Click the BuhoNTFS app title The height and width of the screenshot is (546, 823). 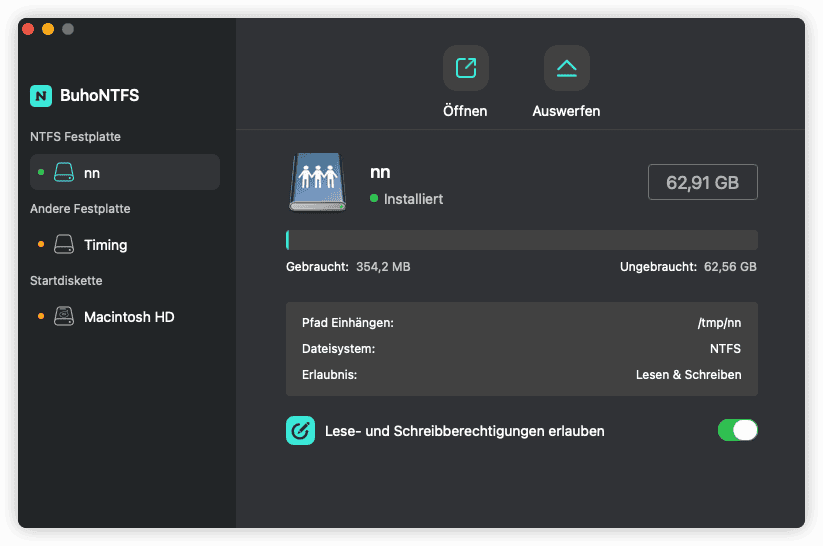[x=100, y=96]
